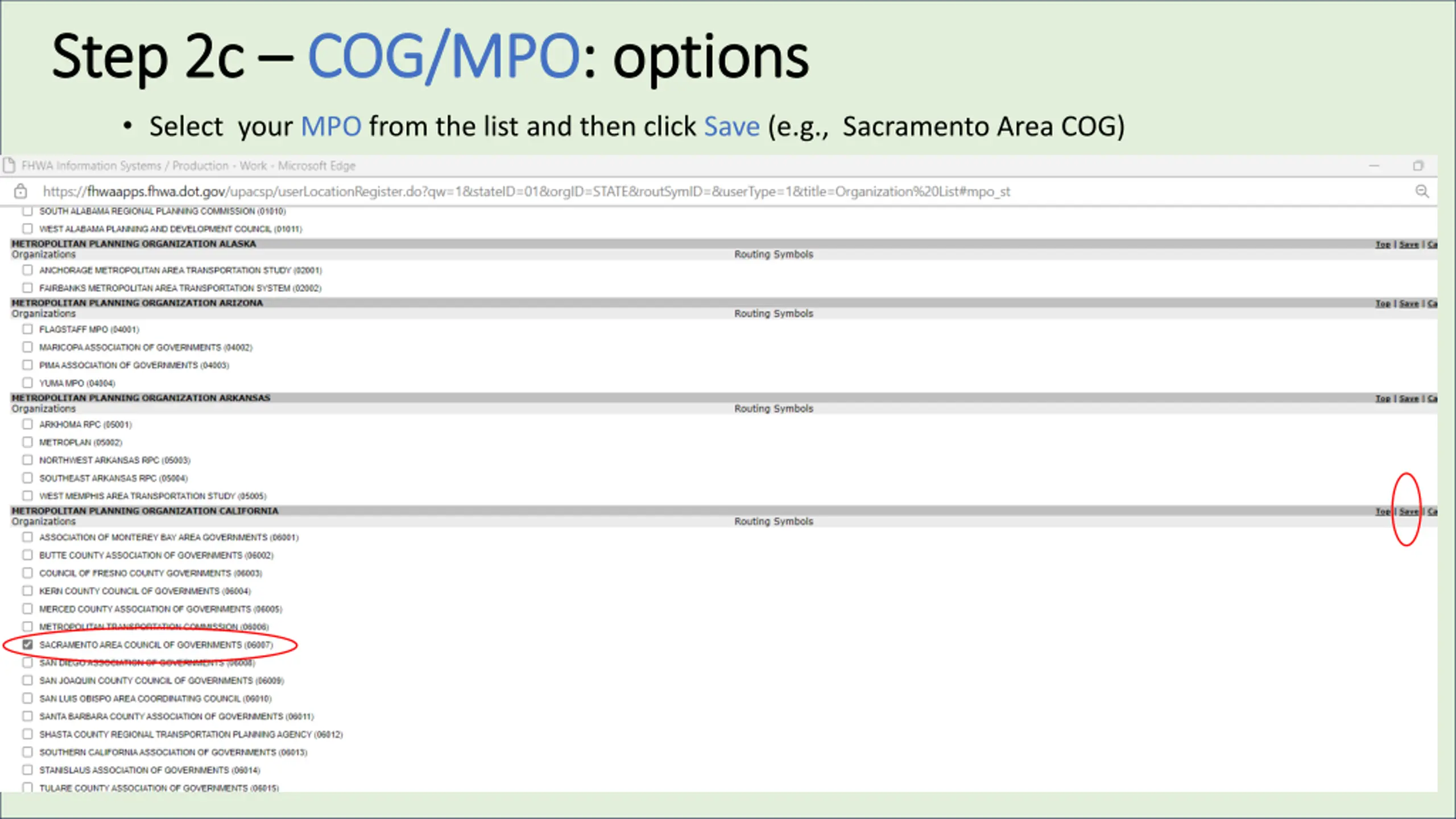Click Save link in Arkansas section header
The image size is (1456, 819).
[x=1409, y=398]
